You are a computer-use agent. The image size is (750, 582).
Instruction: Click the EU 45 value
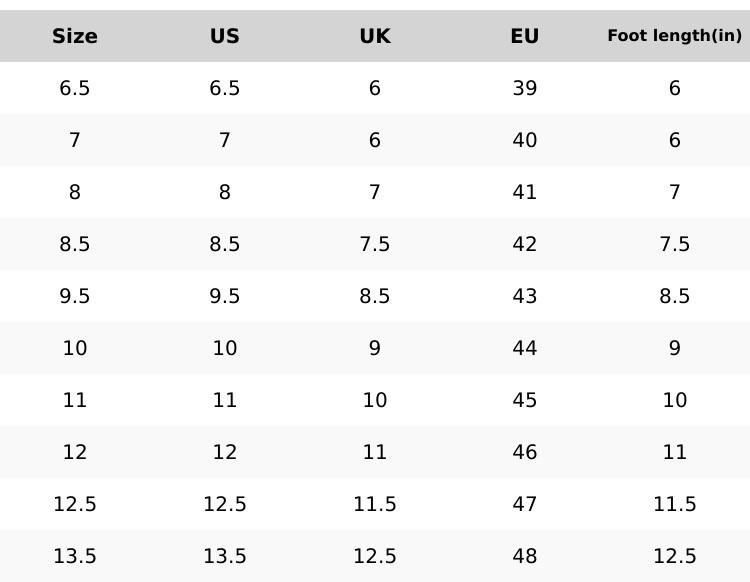[x=525, y=400]
